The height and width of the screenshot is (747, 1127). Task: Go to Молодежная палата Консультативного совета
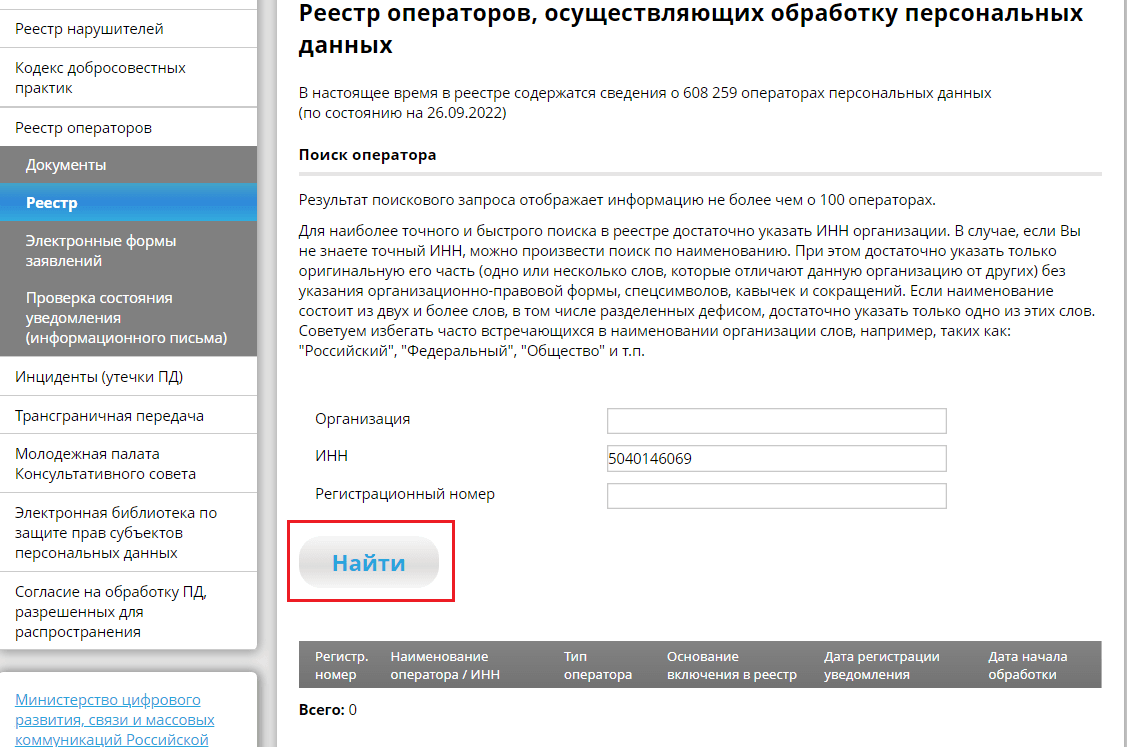(x=105, y=464)
